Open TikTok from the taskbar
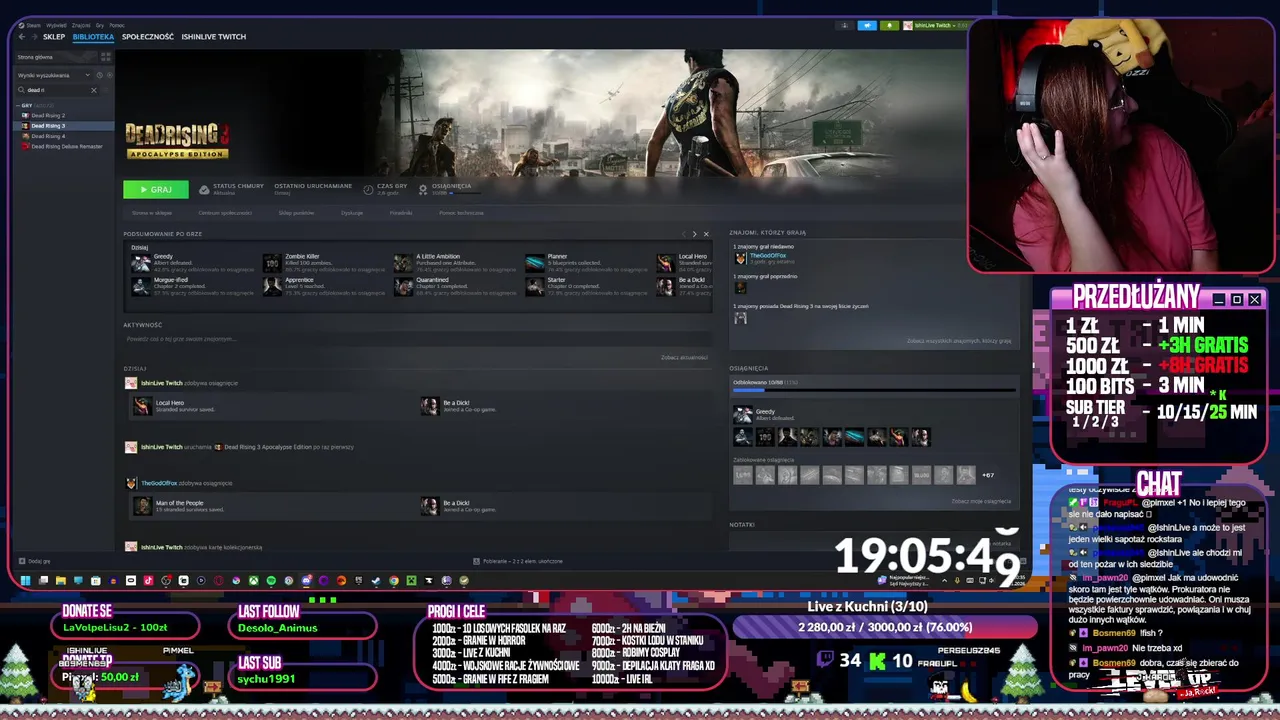The height and width of the screenshot is (720, 1280). tap(148, 580)
